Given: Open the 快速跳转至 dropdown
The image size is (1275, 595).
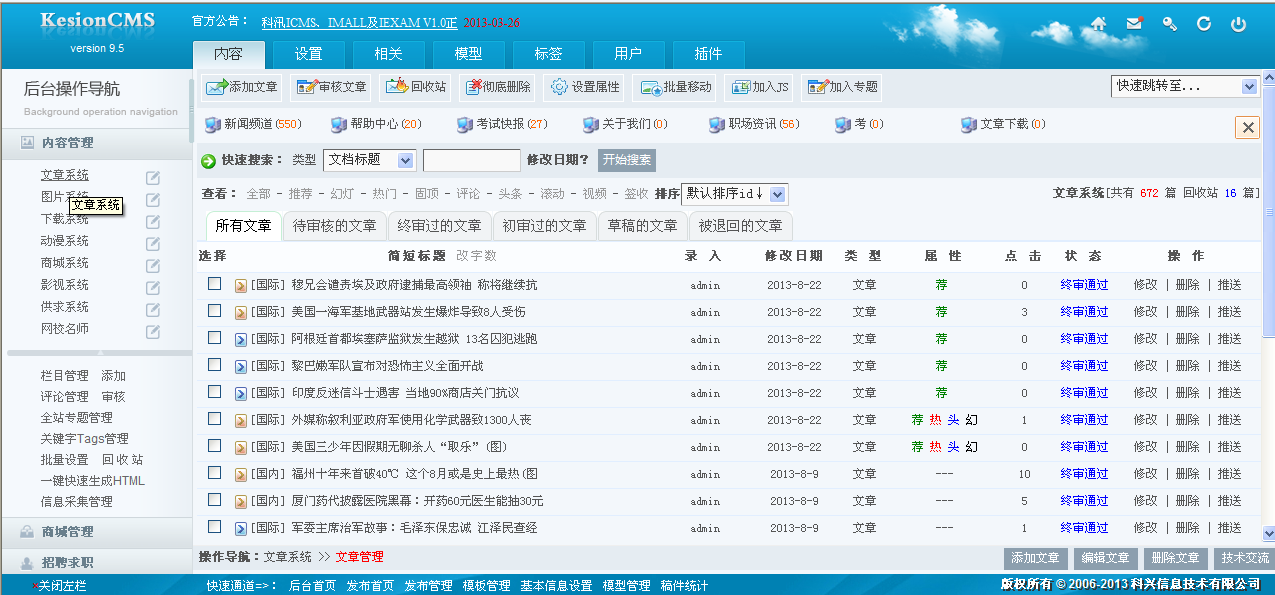Looking at the screenshot, I should [x=1184, y=87].
